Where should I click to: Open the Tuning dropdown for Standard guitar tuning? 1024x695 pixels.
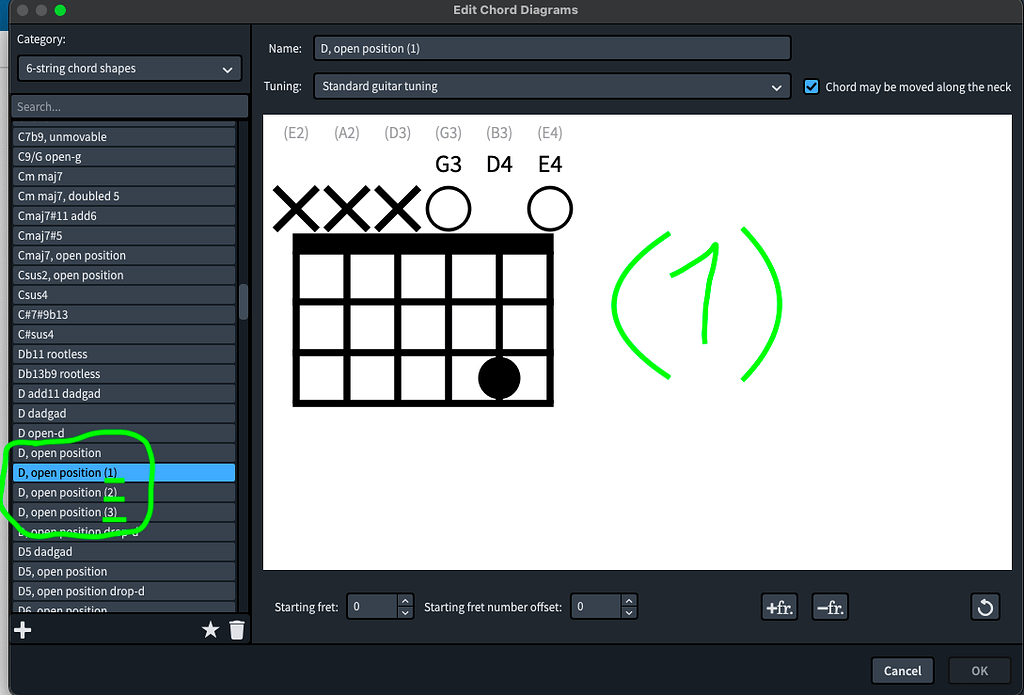553,86
